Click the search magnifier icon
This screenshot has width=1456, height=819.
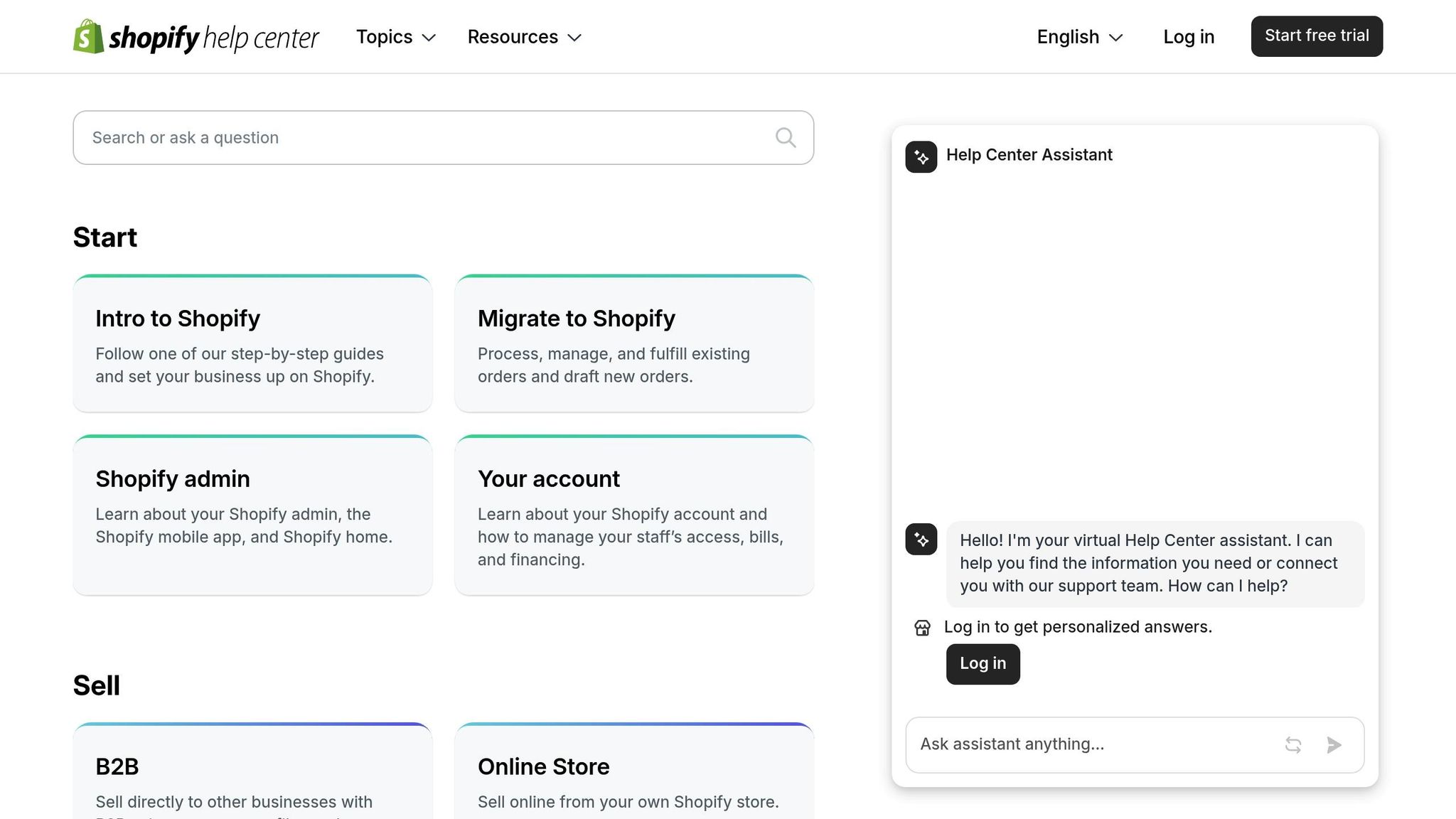point(785,137)
